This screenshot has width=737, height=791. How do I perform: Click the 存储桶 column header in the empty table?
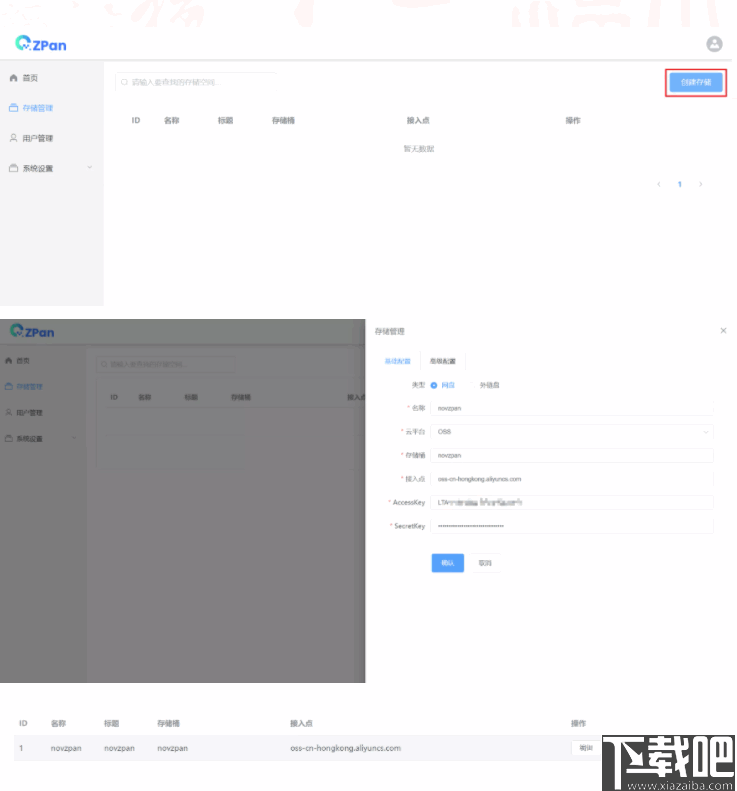283,121
